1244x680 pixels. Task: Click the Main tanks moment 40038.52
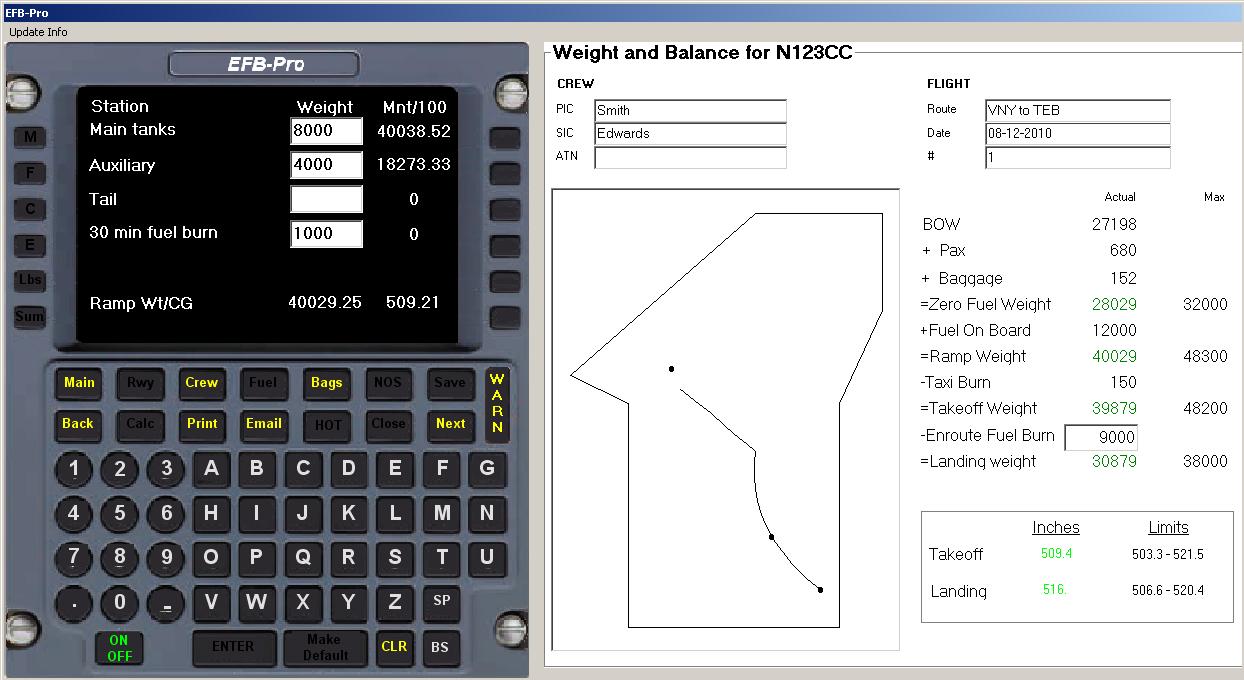pyautogui.click(x=414, y=131)
